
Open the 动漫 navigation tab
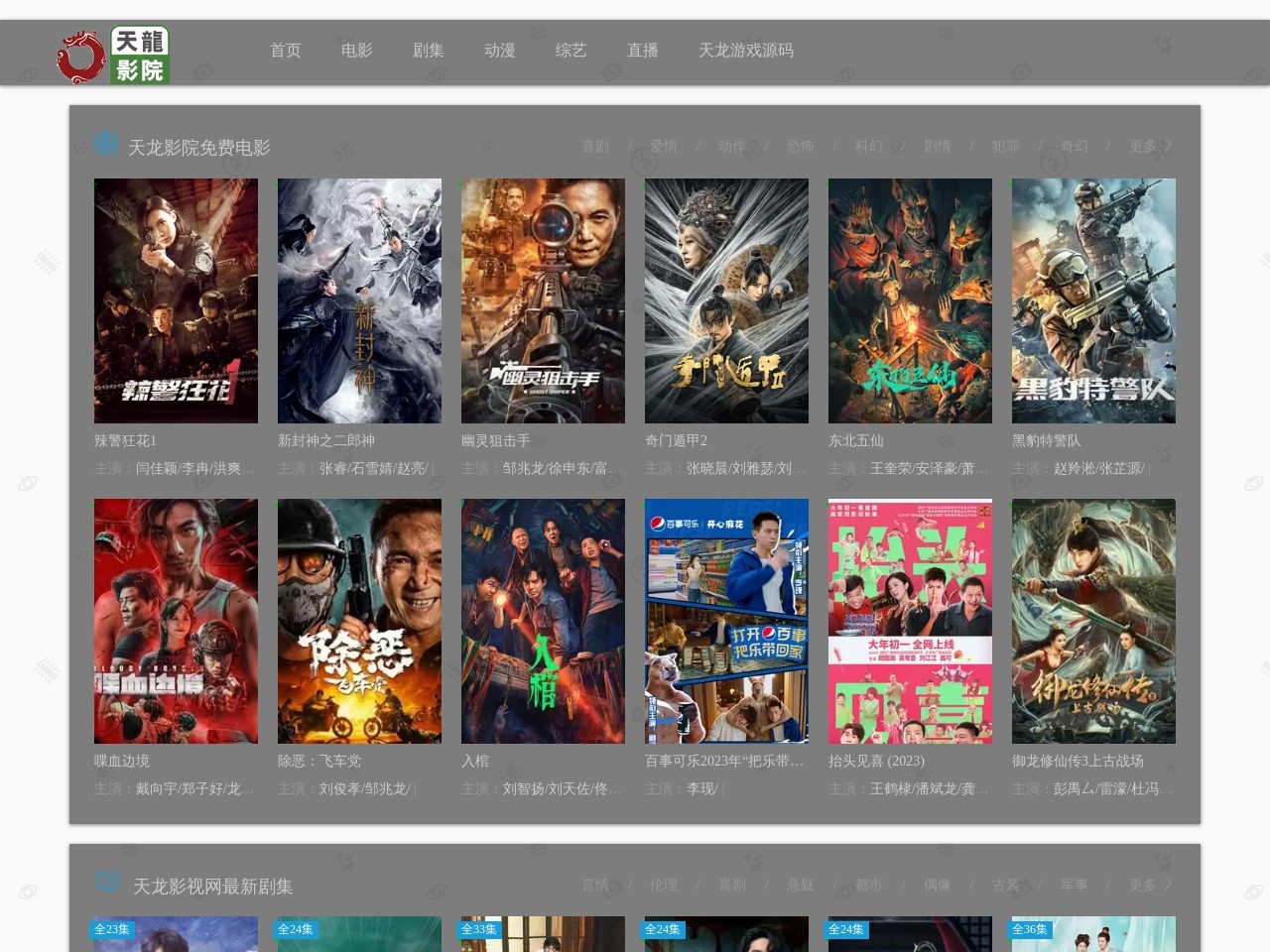coord(500,51)
